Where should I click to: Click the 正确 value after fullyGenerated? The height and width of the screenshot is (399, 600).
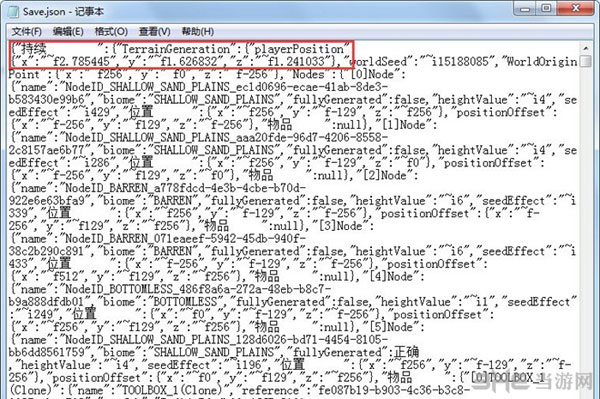click(x=407, y=352)
